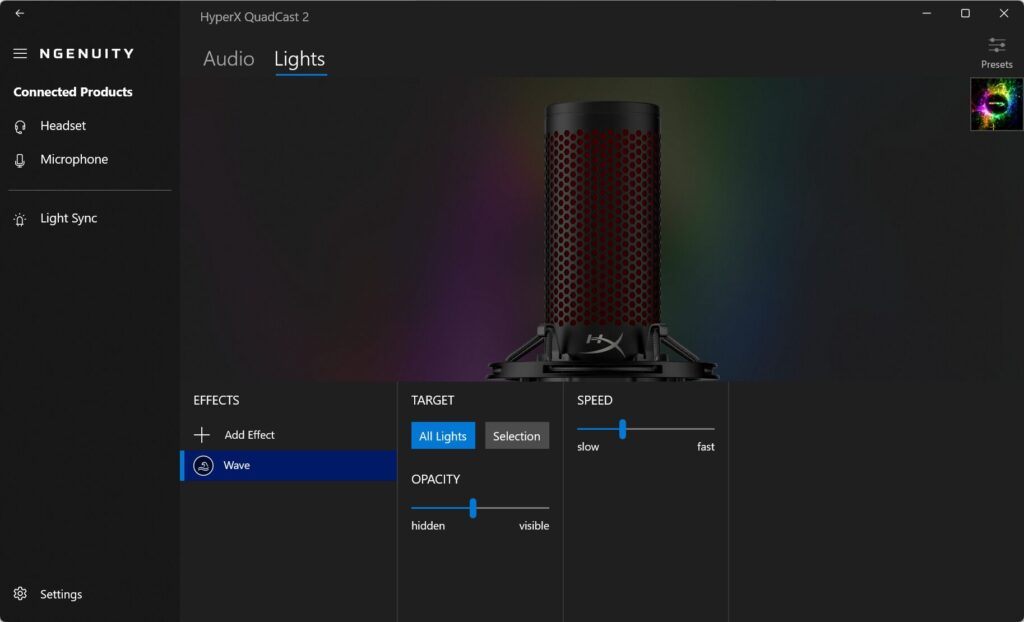Image resolution: width=1024 pixels, height=622 pixels.
Task: Click the 'hidden' opacity label
Action: [428, 526]
